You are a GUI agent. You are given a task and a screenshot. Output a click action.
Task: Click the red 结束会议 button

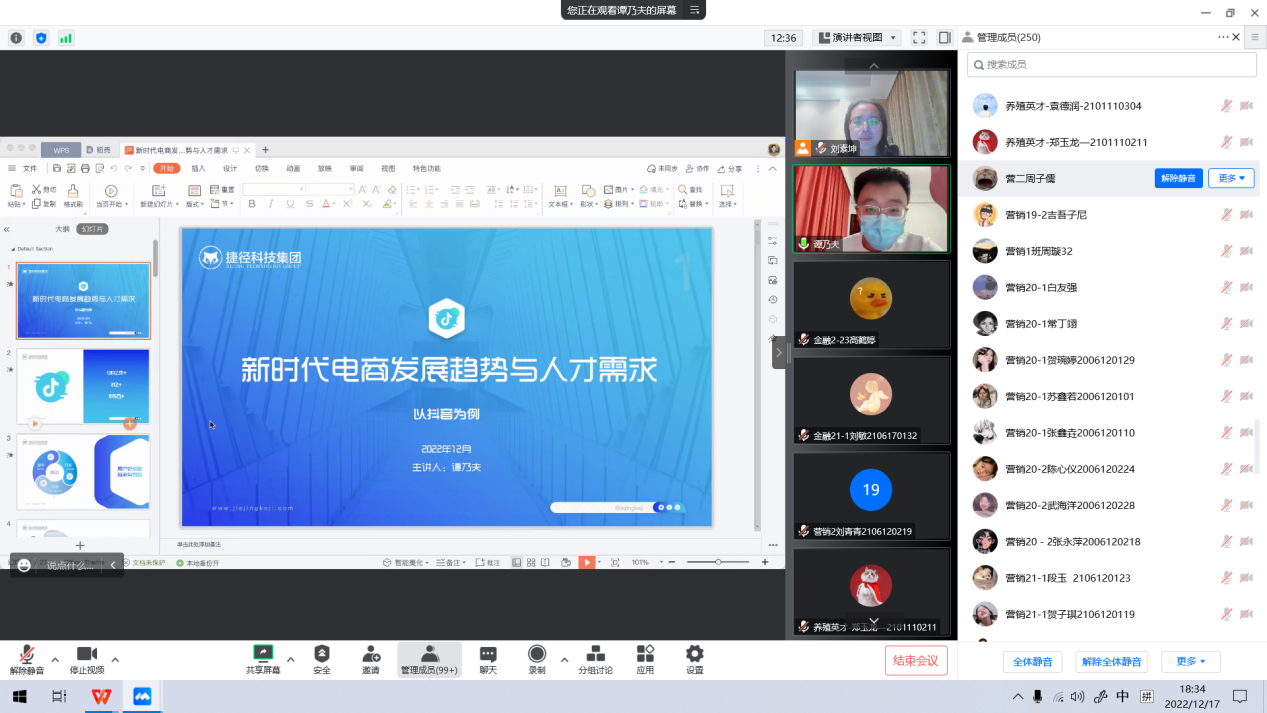click(915, 660)
